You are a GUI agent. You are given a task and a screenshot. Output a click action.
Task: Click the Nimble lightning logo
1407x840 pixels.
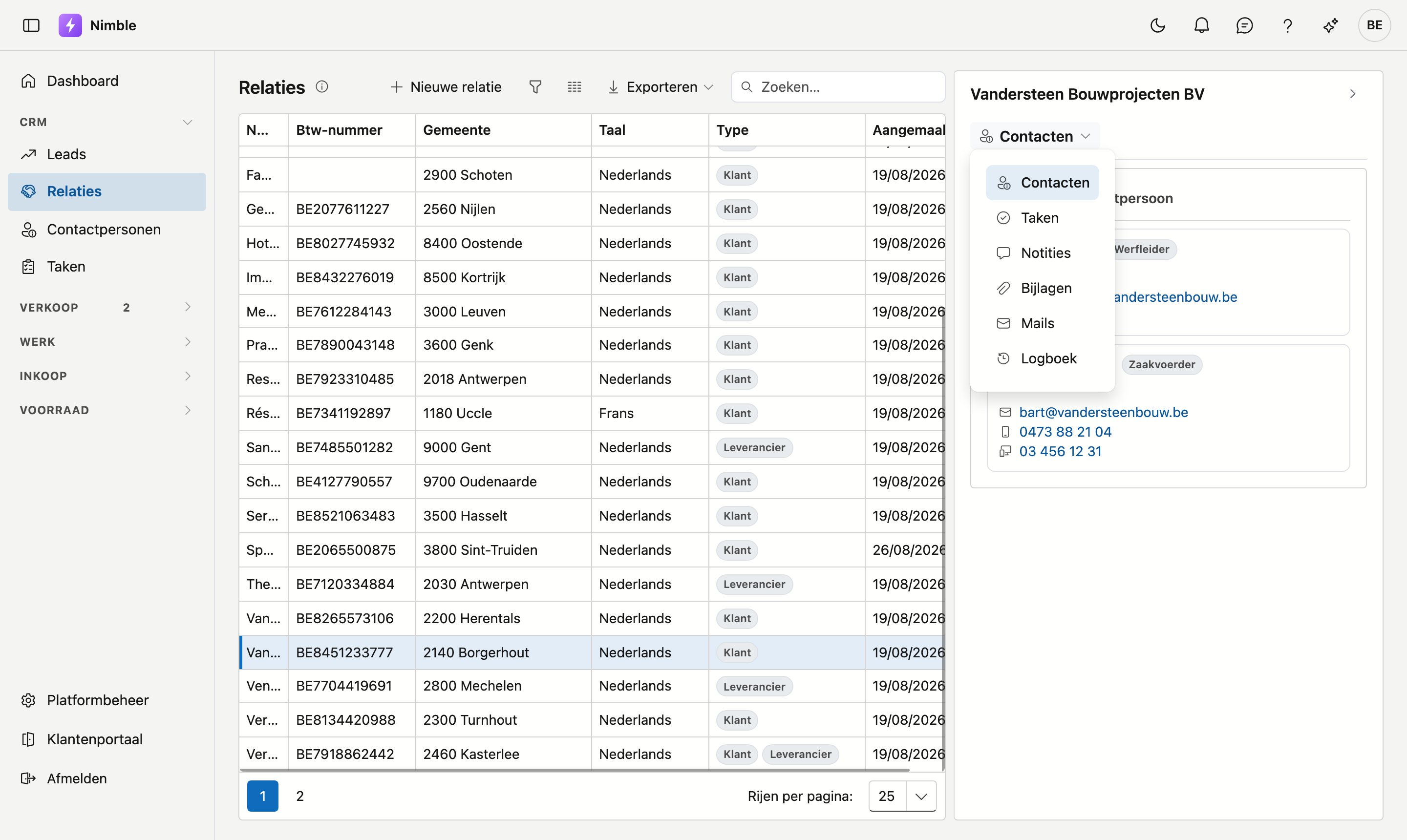point(70,25)
